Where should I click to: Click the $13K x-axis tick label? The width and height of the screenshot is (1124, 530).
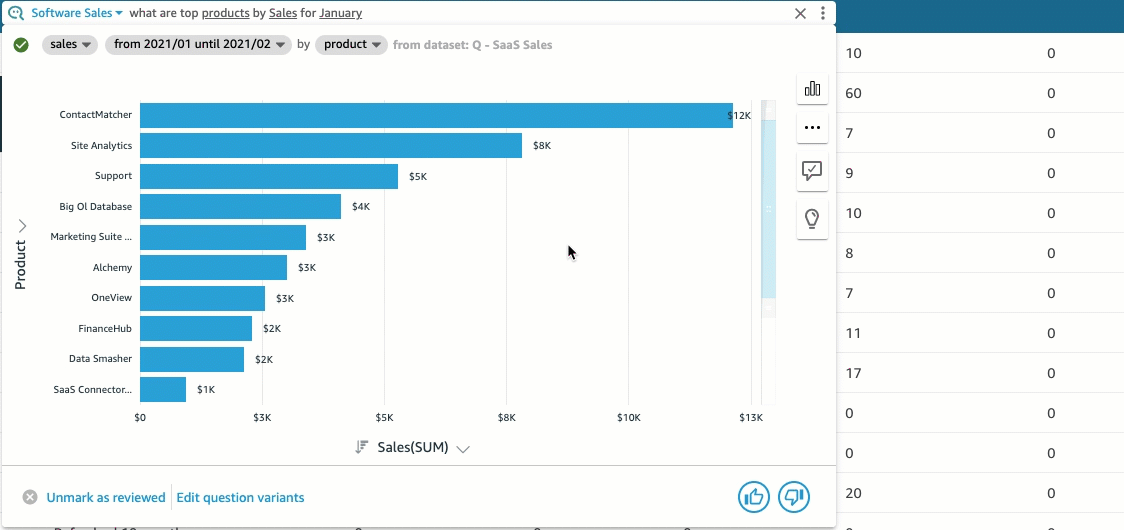coord(751,418)
